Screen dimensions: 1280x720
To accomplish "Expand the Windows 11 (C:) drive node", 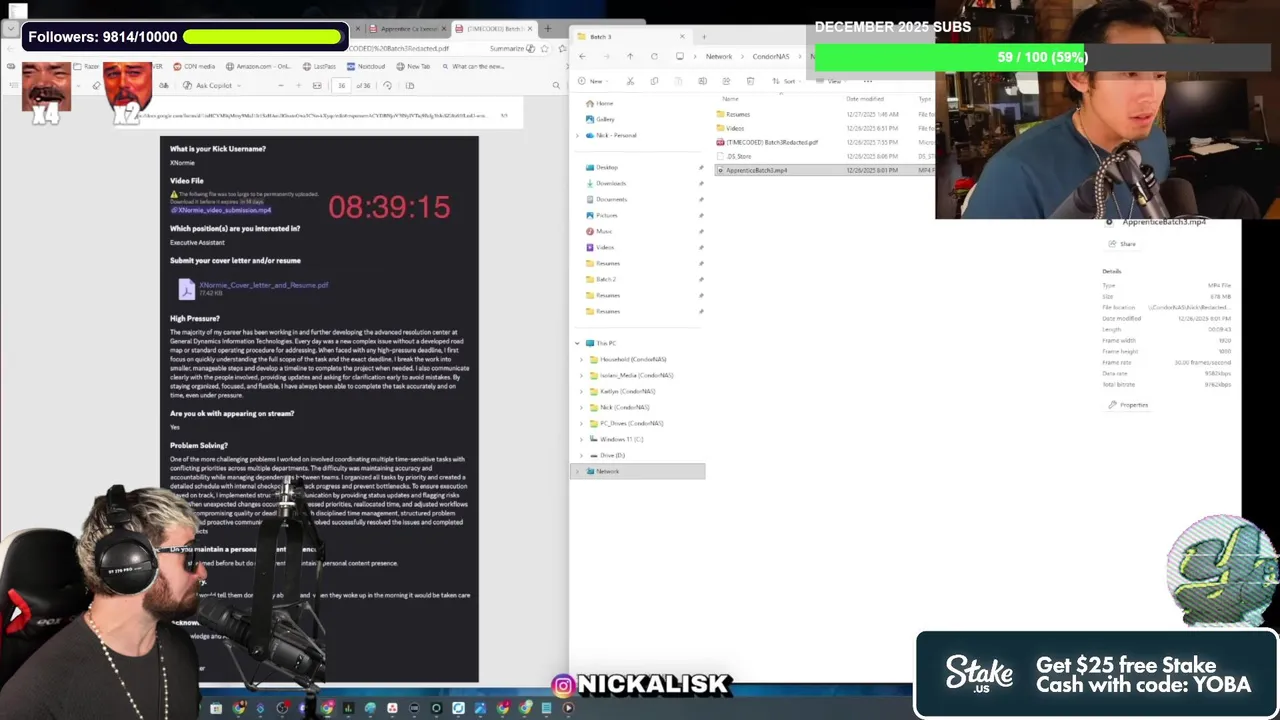I will [582, 439].
